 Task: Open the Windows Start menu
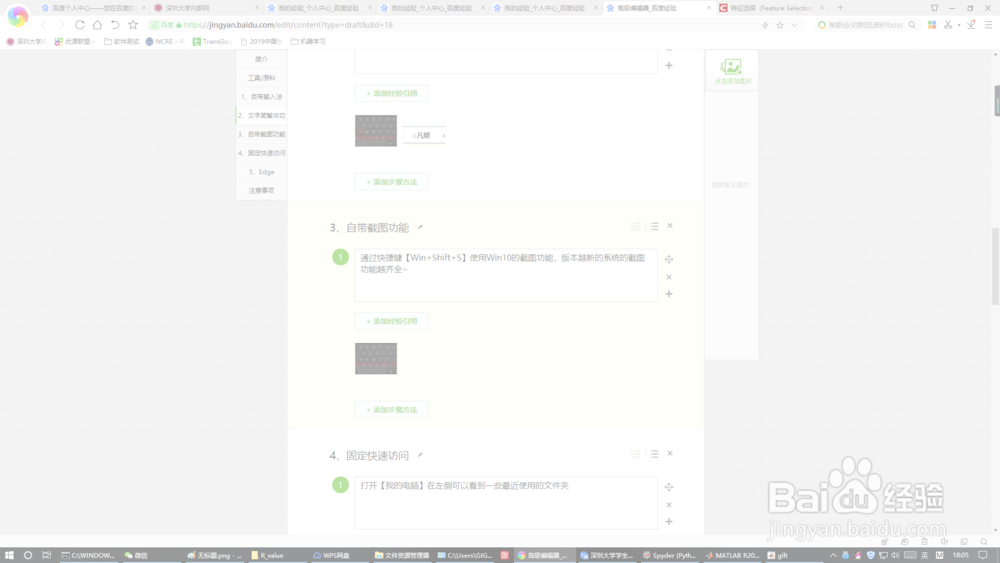click(9, 555)
